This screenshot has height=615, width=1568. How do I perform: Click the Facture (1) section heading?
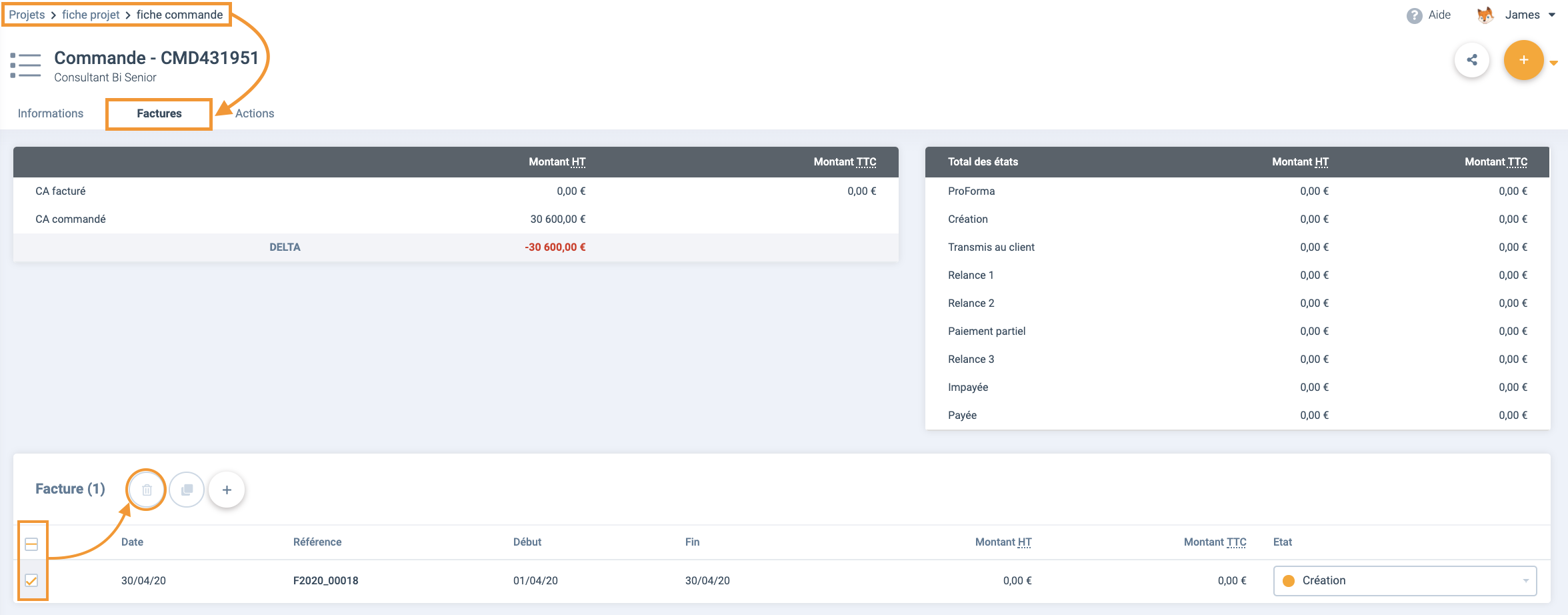(x=70, y=489)
